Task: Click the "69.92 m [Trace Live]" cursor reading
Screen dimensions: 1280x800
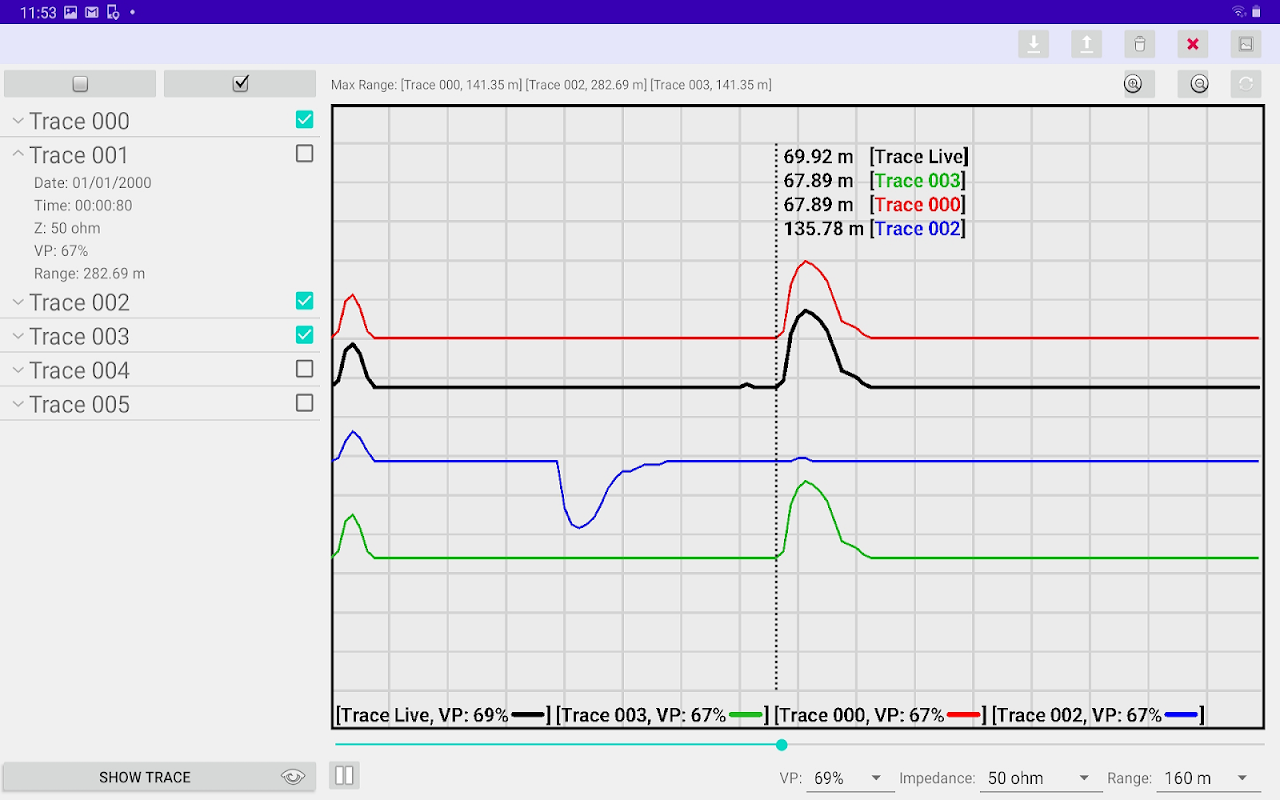Action: (876, 157)
